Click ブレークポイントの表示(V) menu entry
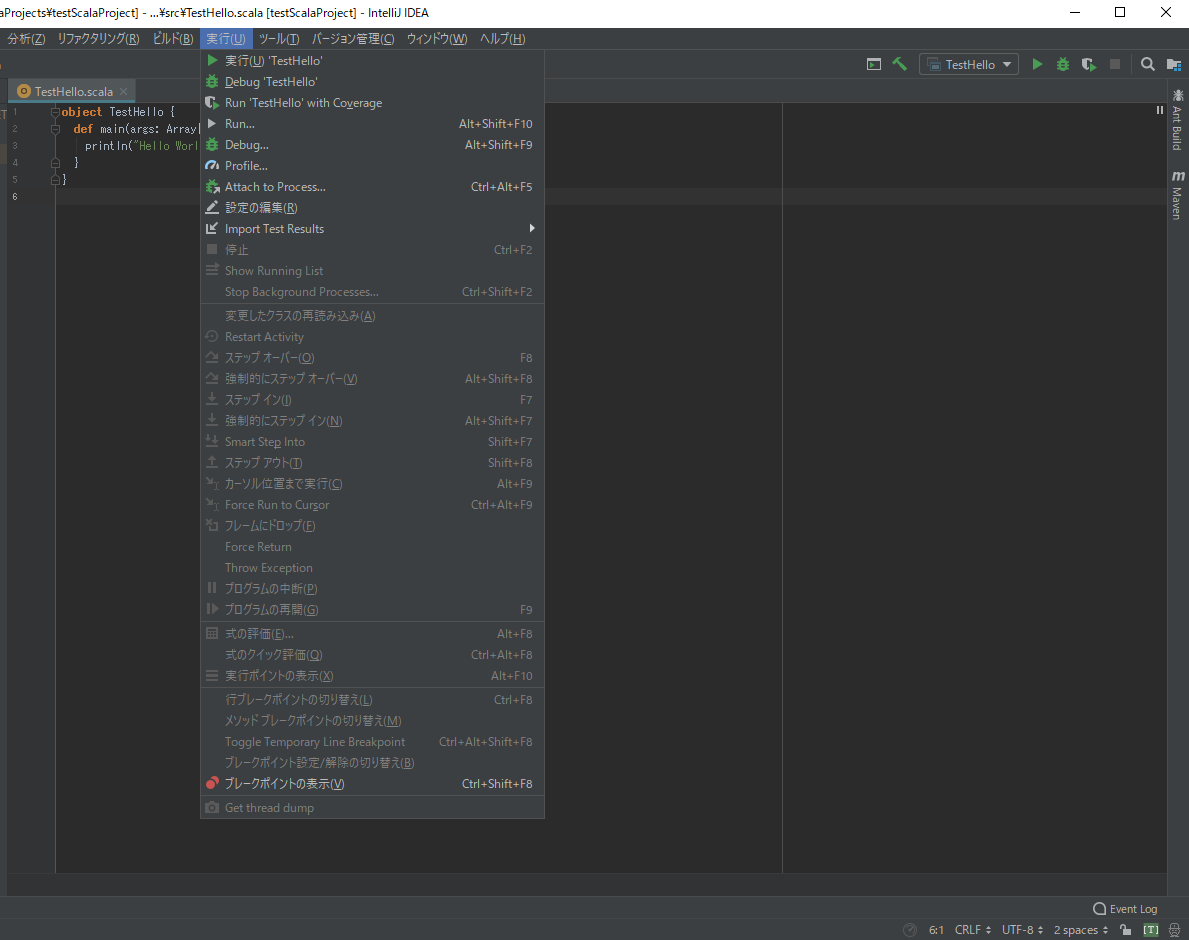This screenshot has height=940, width=1189. click(372, 784)
